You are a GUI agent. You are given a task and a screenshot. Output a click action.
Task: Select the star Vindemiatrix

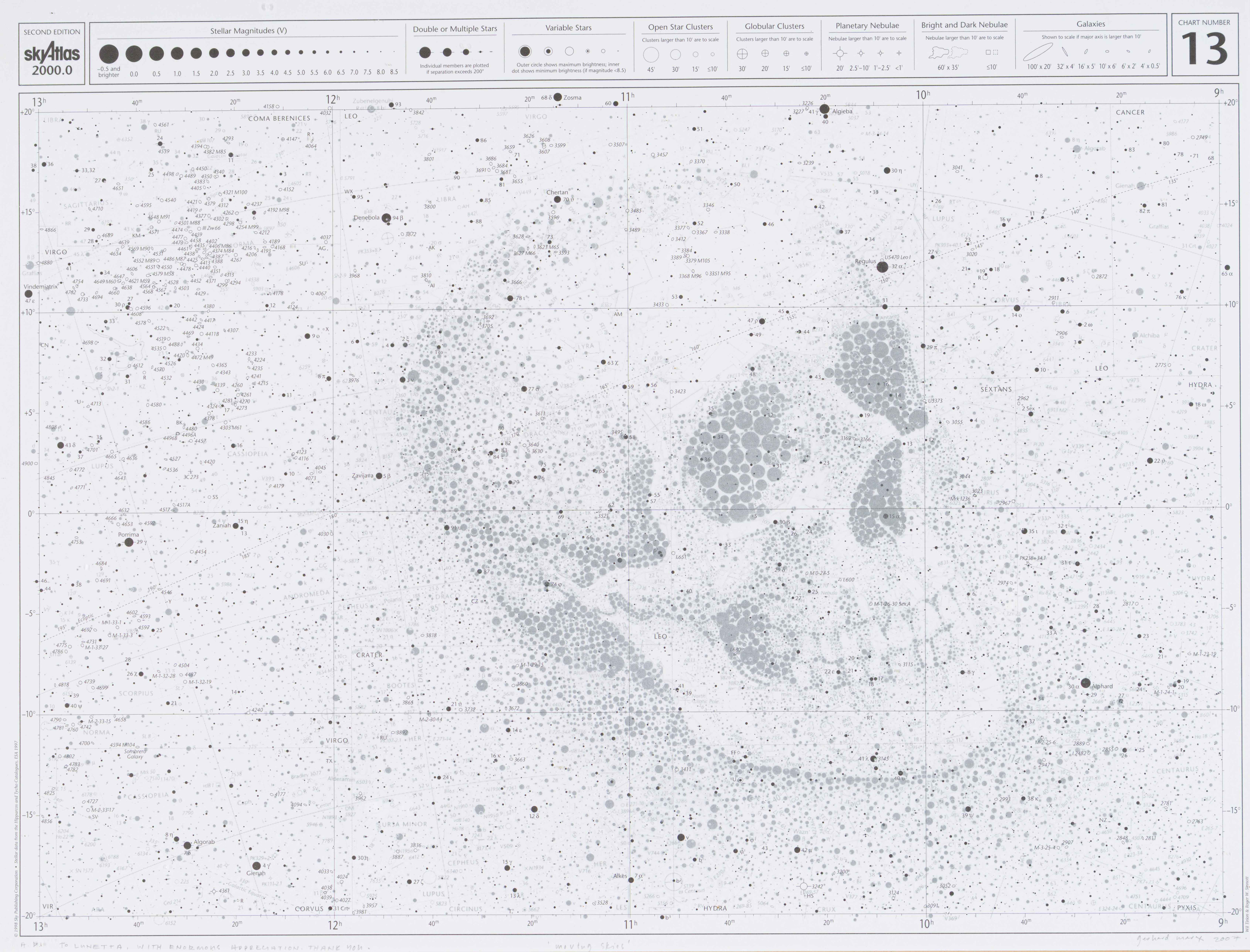pos(28,294)
